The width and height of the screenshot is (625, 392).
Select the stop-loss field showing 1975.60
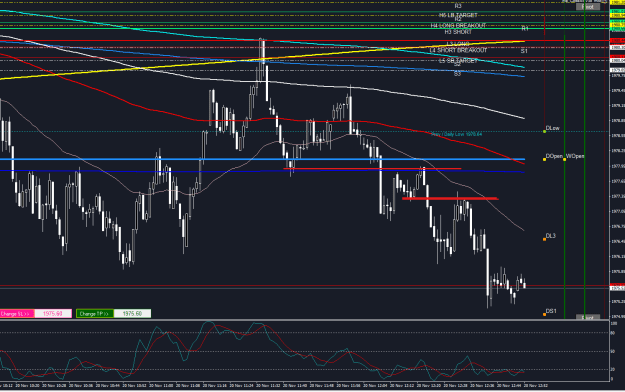pyautogui.click(x=53, y=314)
